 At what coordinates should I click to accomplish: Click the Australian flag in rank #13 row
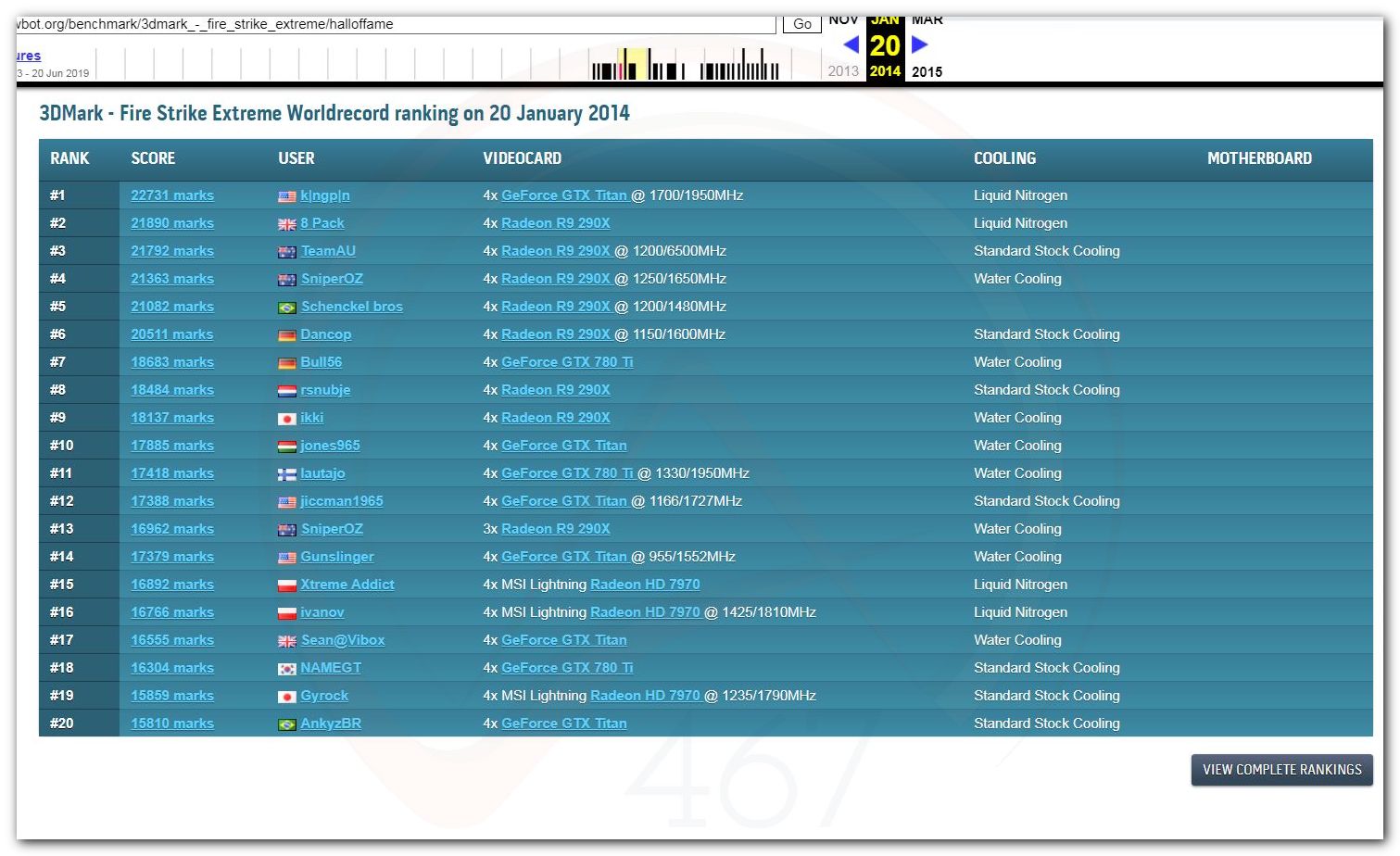(287, 530)
